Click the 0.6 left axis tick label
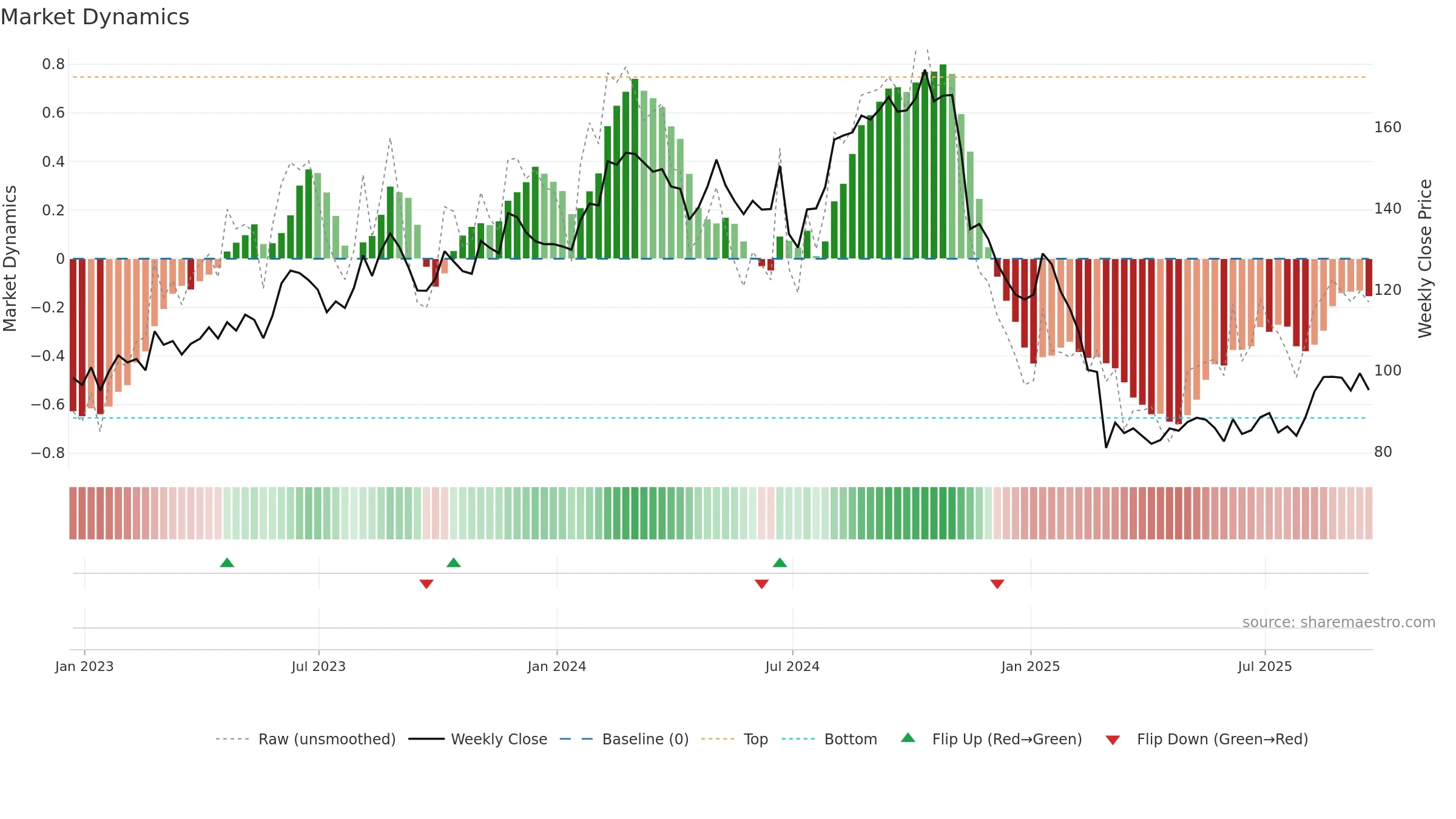This screenshot has width=1456, height=819. [x=53, y=113]
